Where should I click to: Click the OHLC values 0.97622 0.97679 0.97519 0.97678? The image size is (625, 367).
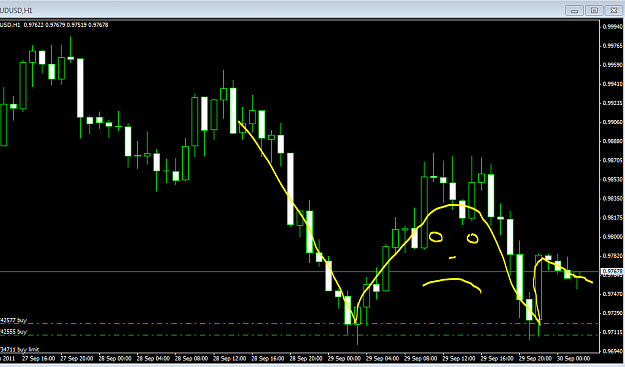point(66,25)
